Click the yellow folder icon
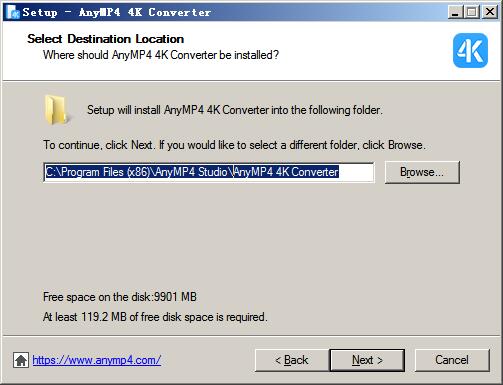 56,109
